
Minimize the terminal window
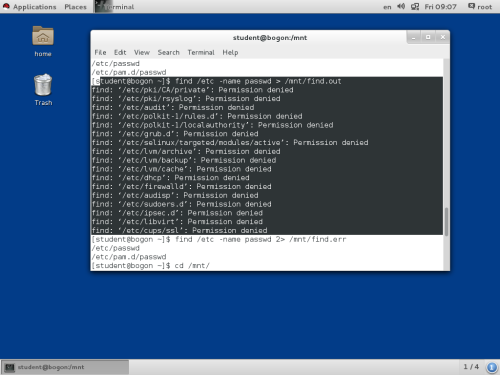point(414,37)
